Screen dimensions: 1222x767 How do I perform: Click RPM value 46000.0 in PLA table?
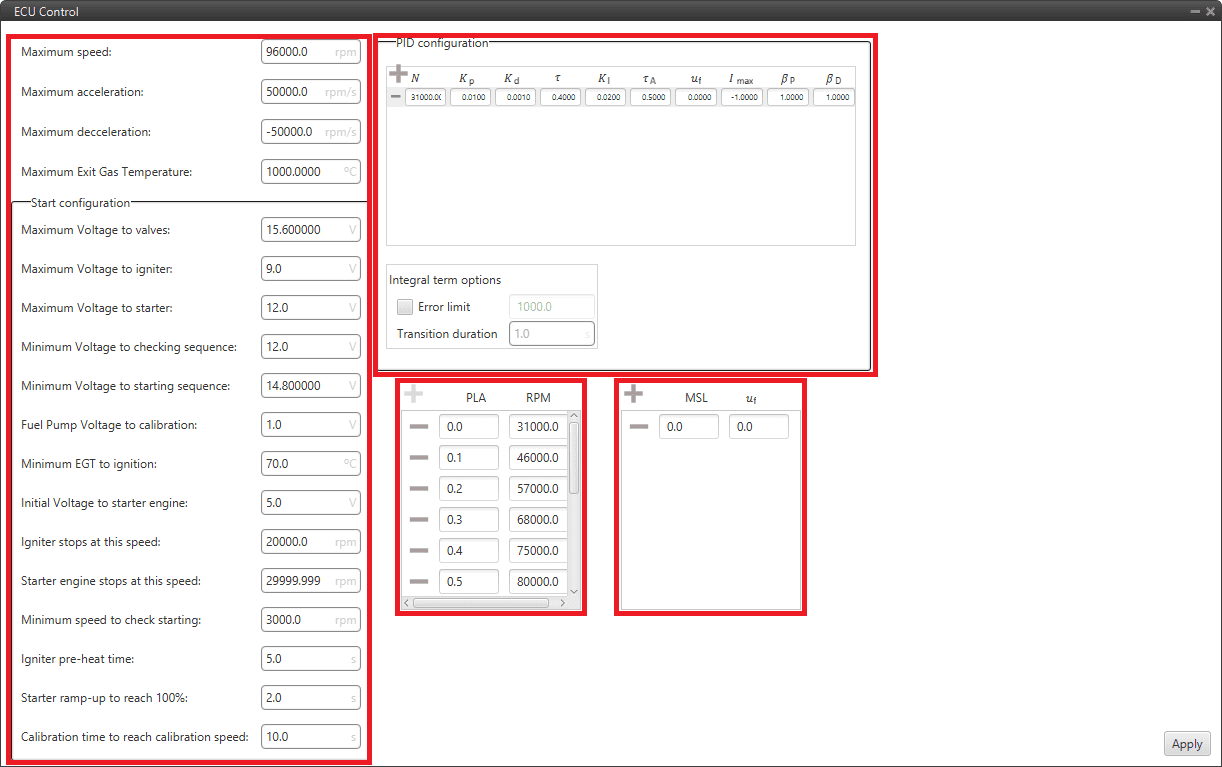point(537,458)
